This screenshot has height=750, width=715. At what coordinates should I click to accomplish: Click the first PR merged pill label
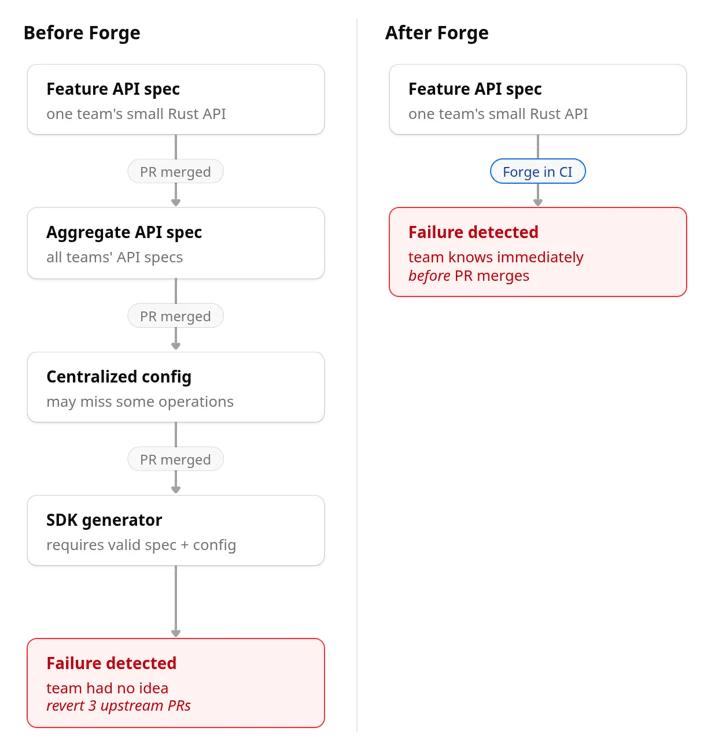(x=176, y=172)
